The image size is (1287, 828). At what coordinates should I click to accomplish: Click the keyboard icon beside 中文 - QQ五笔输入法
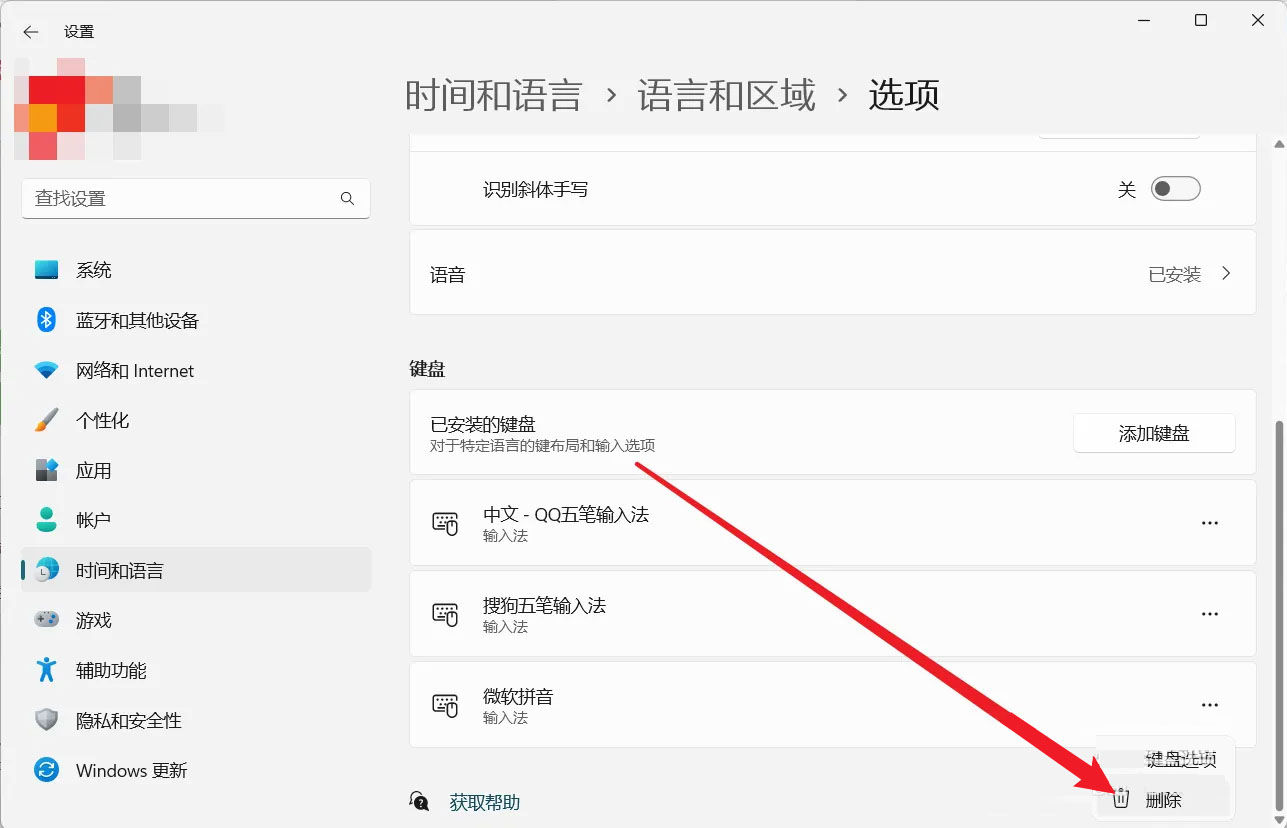tap(445, 523)
